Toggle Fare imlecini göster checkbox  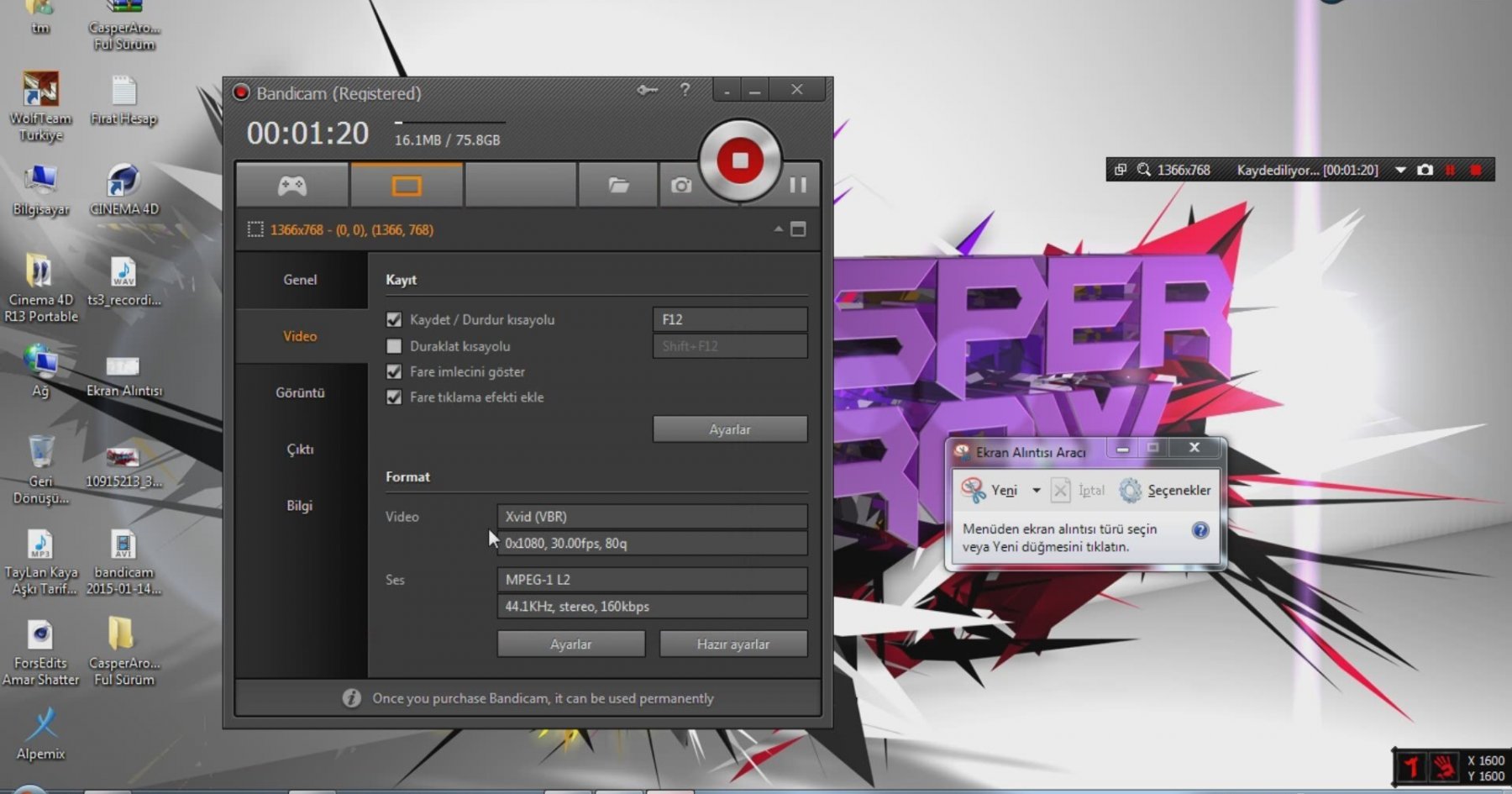point(394,371)
